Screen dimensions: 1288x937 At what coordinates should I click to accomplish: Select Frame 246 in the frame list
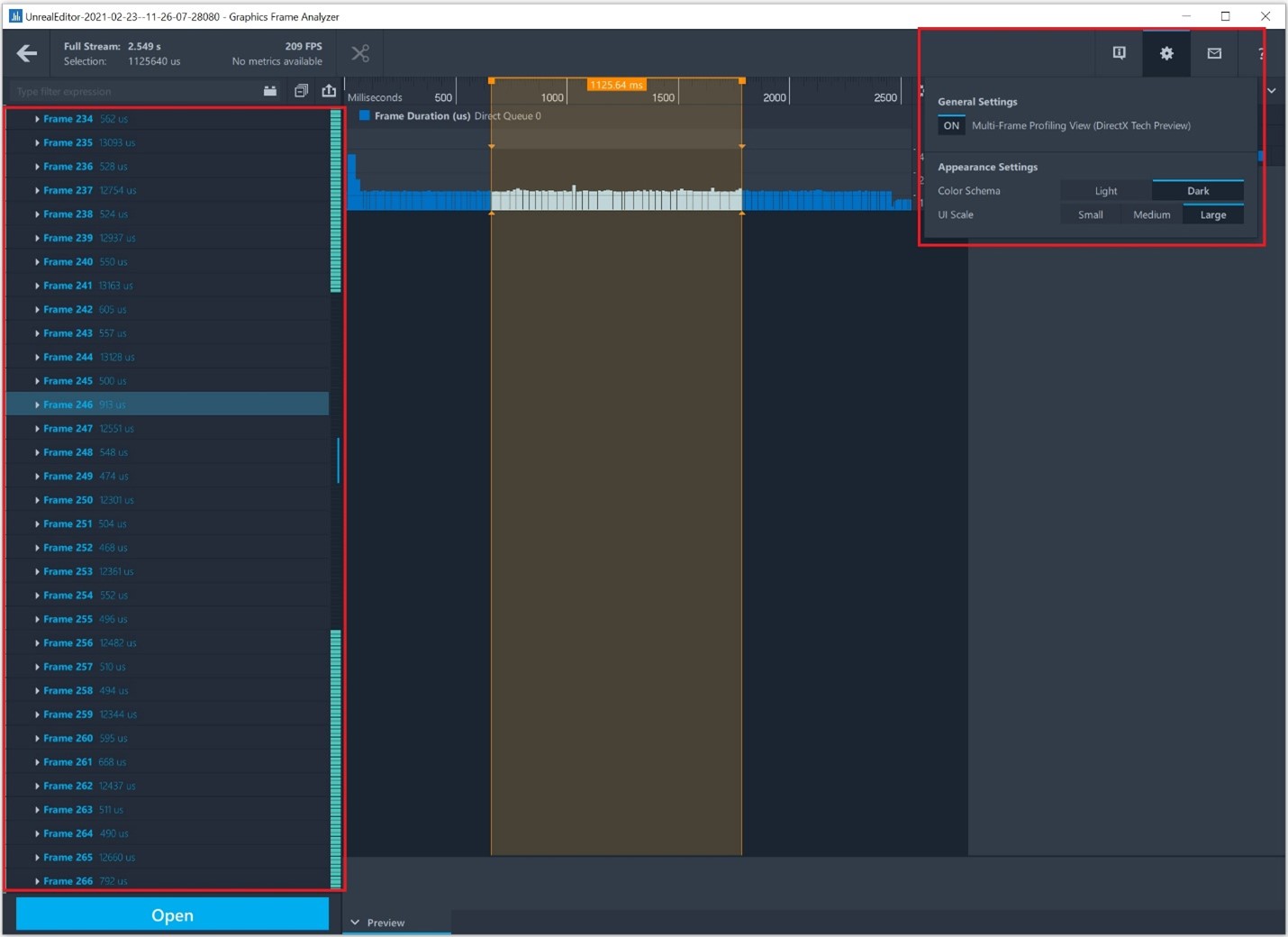click(x=68, y=405)
